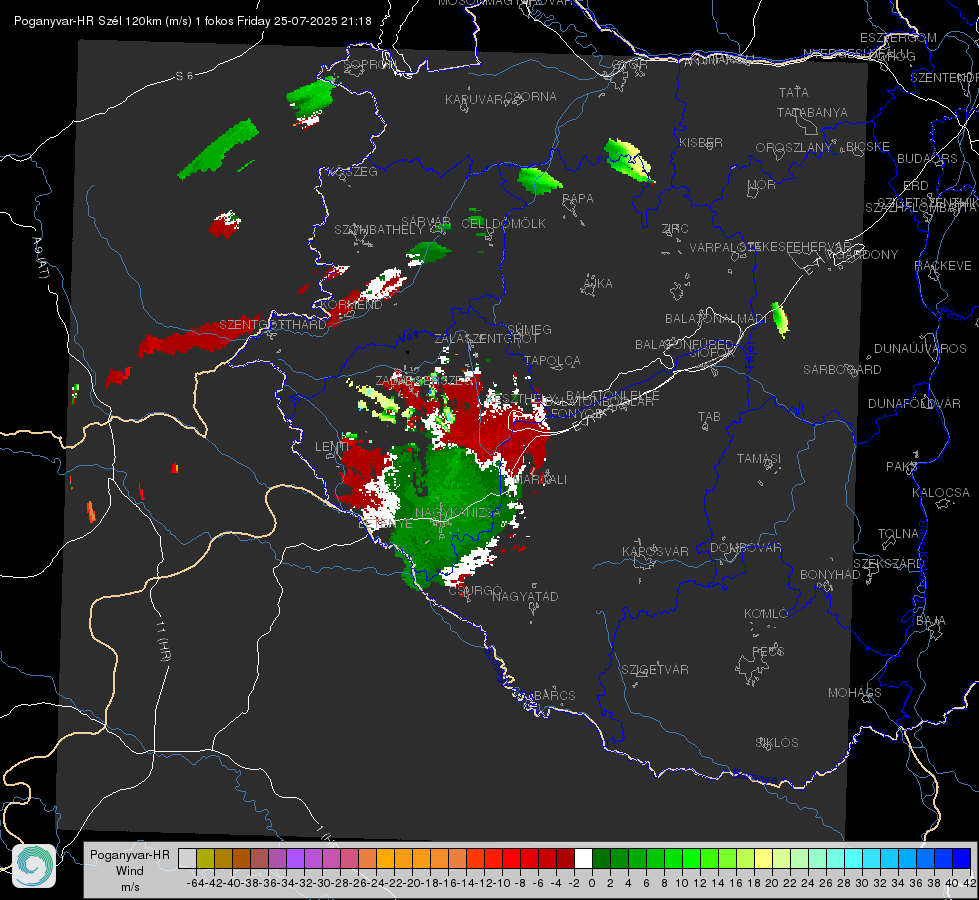This screenshot has width=979, height=900.
Task: Click the TATABÁNYA city label
Action: click(812, 113)
